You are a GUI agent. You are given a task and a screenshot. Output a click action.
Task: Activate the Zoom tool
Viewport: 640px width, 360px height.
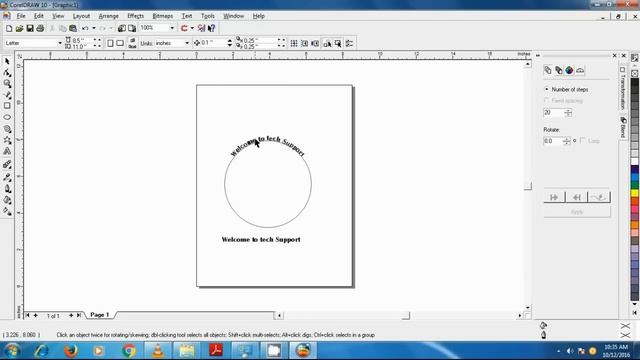click(7, 84)
